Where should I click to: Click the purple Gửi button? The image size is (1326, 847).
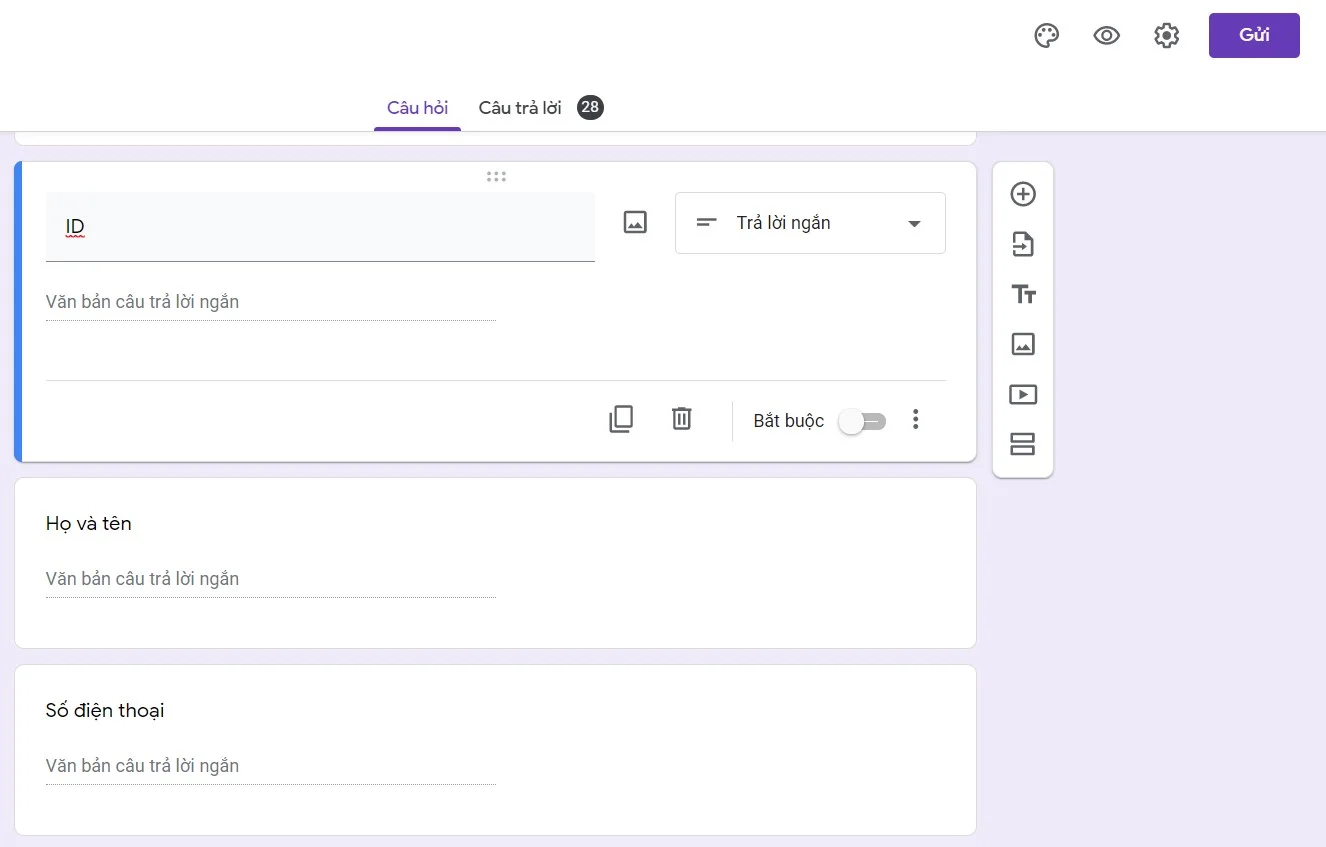1254,35
